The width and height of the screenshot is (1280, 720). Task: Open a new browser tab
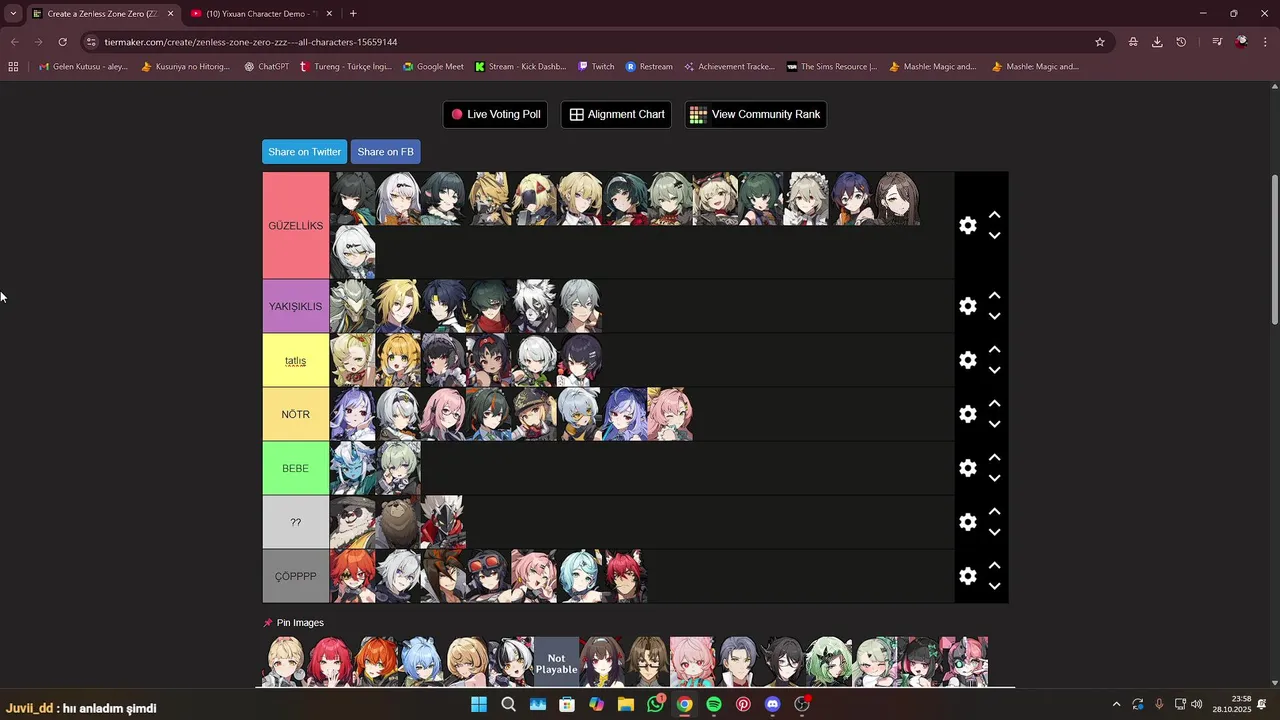(x=353, y=14)
